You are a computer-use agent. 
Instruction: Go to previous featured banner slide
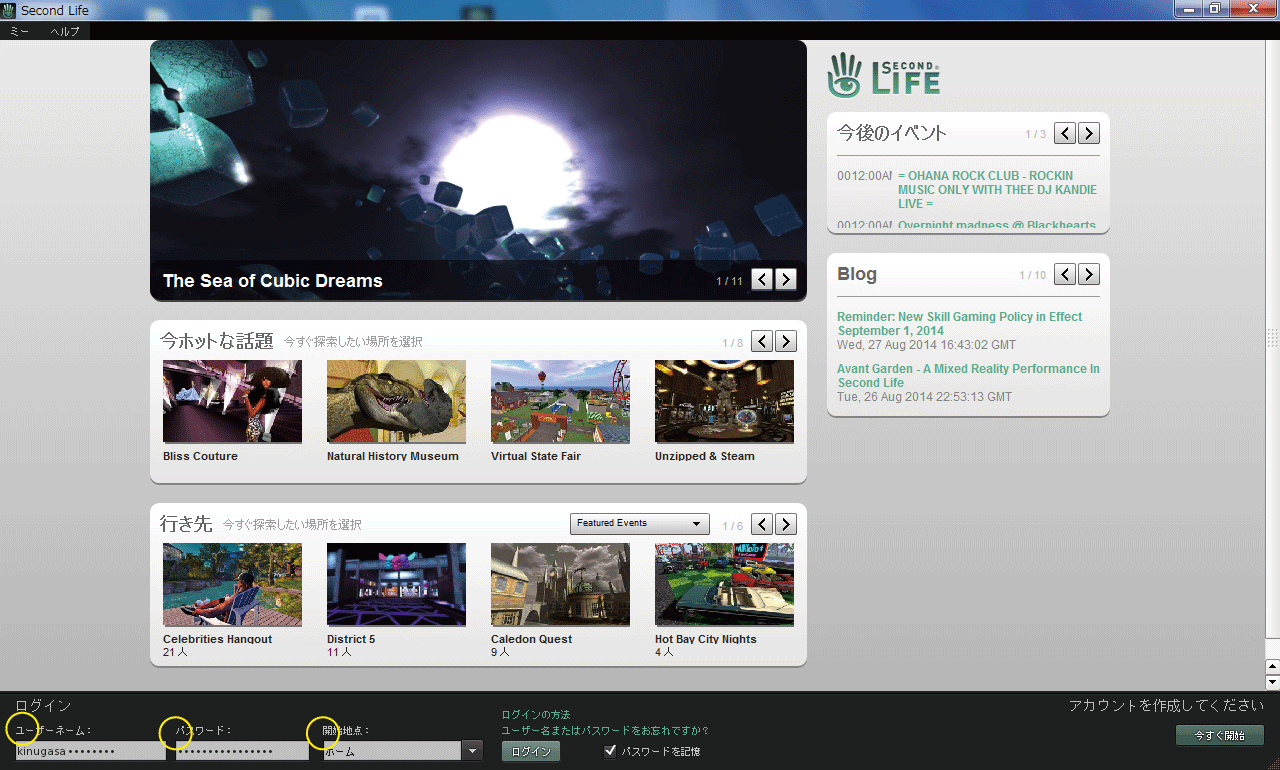762,279
